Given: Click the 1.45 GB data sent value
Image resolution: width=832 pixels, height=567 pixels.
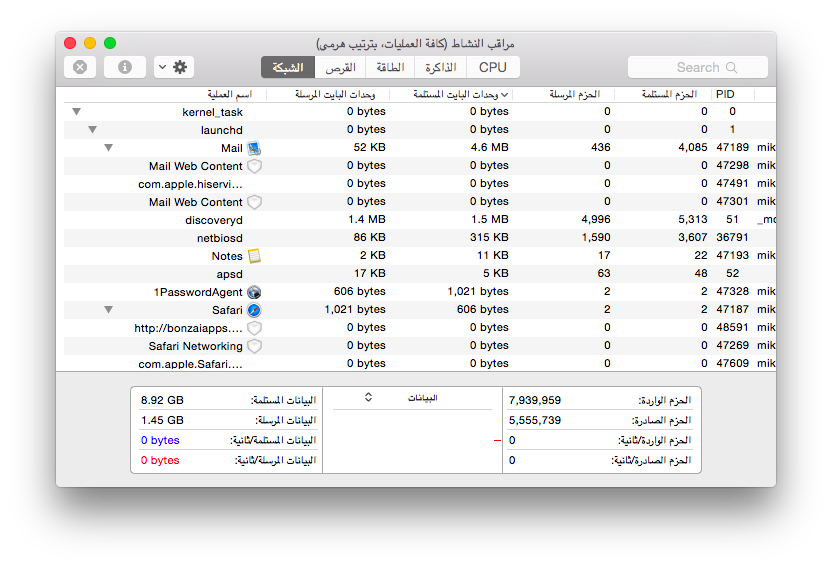Looking at the screenshot, I should pos(162,421).
